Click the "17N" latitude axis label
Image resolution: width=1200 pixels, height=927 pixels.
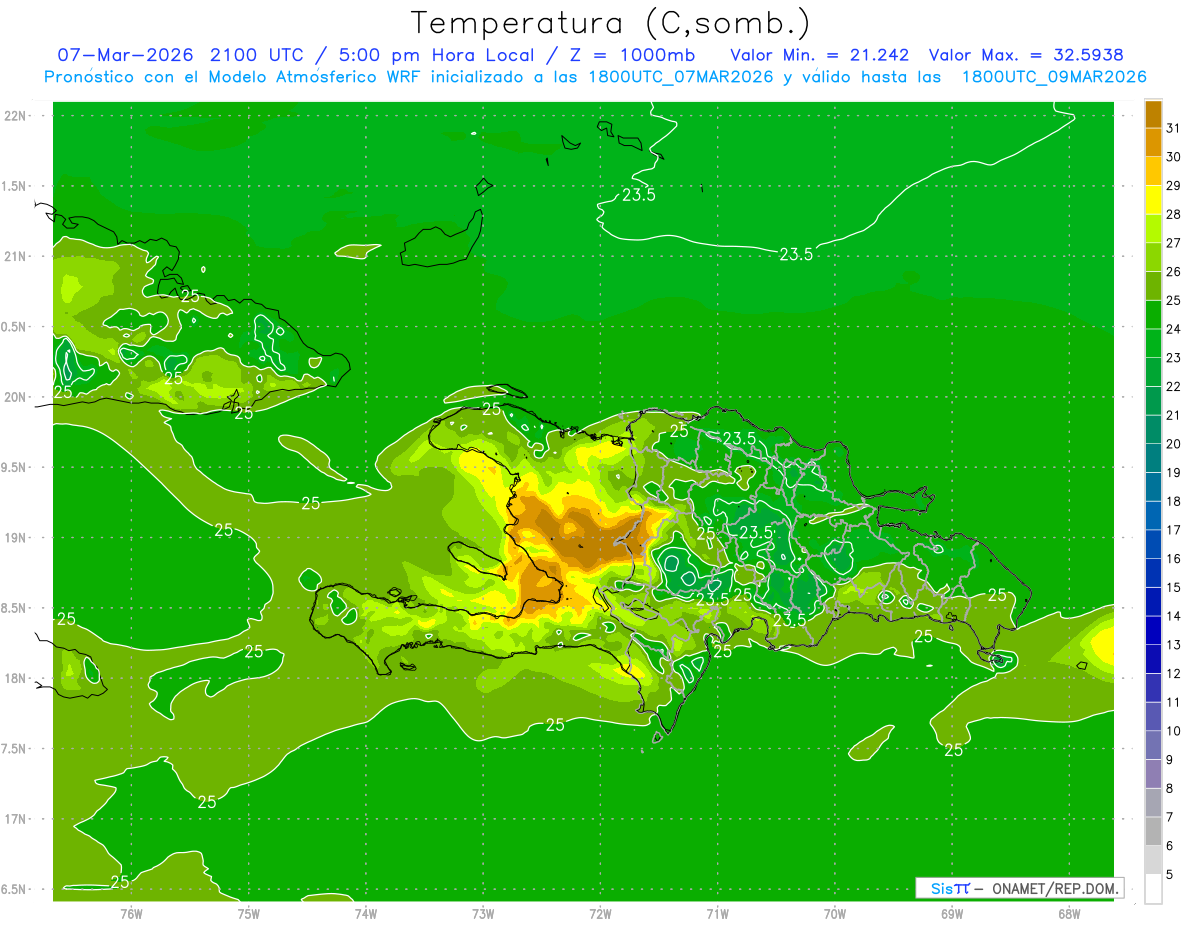point(15,819)
